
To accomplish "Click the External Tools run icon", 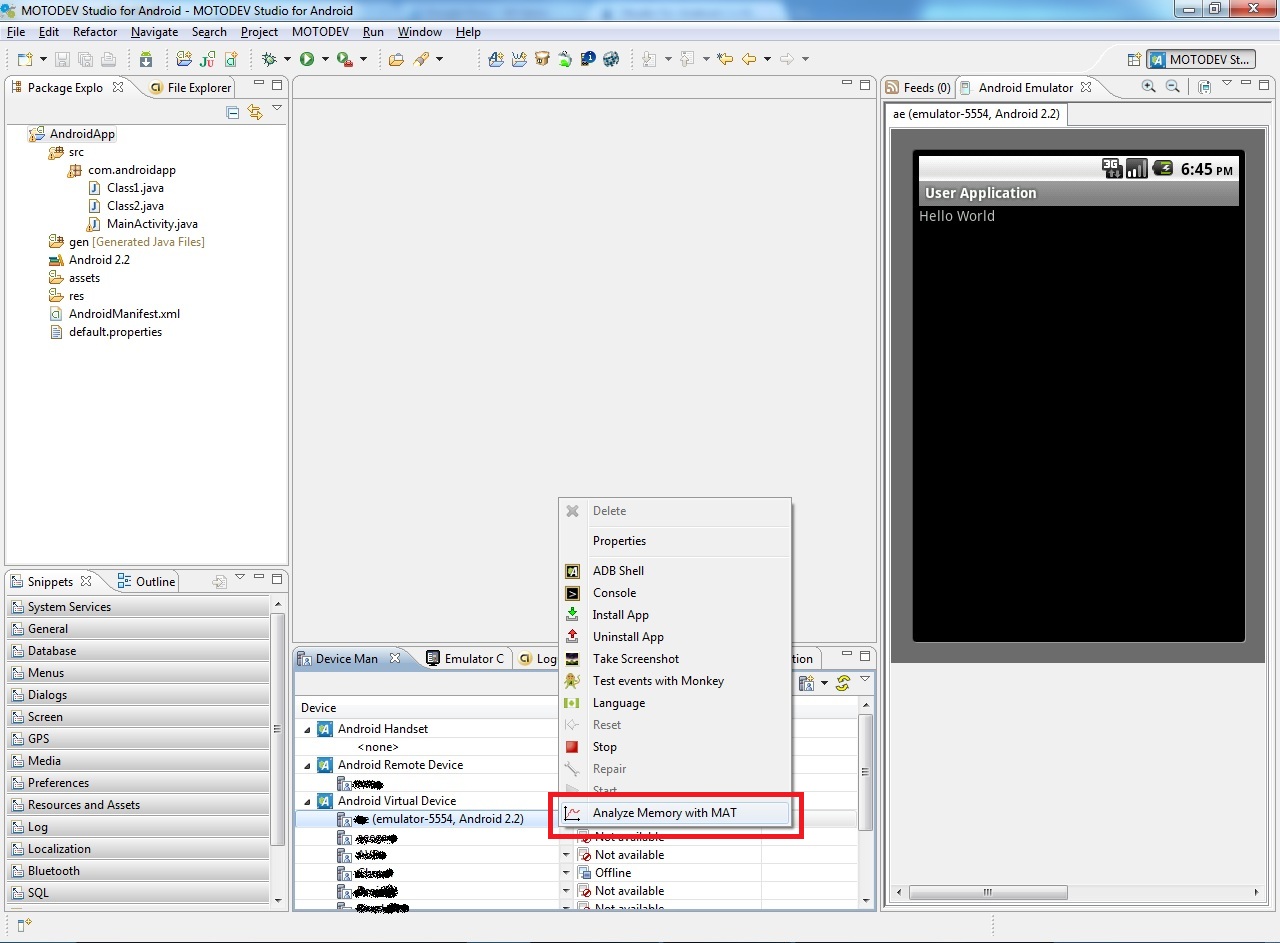I will click(344, 60).
